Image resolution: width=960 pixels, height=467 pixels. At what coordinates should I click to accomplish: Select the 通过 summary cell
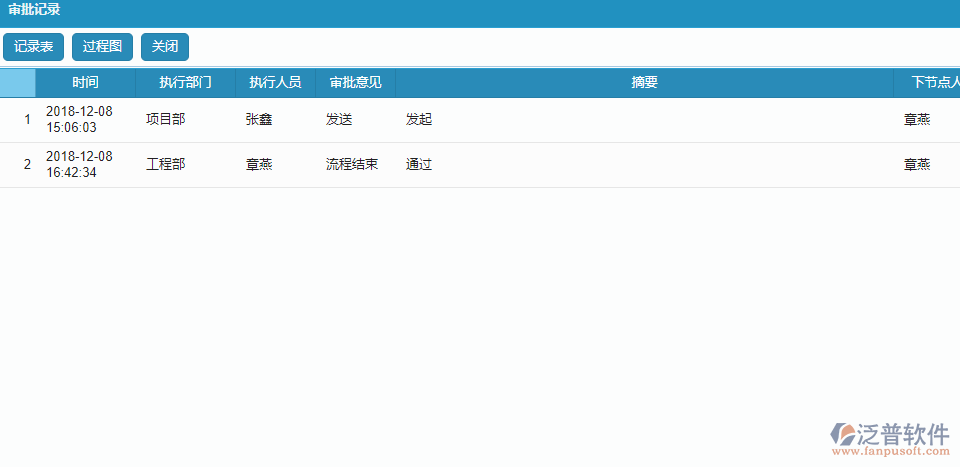coord(419,165)
